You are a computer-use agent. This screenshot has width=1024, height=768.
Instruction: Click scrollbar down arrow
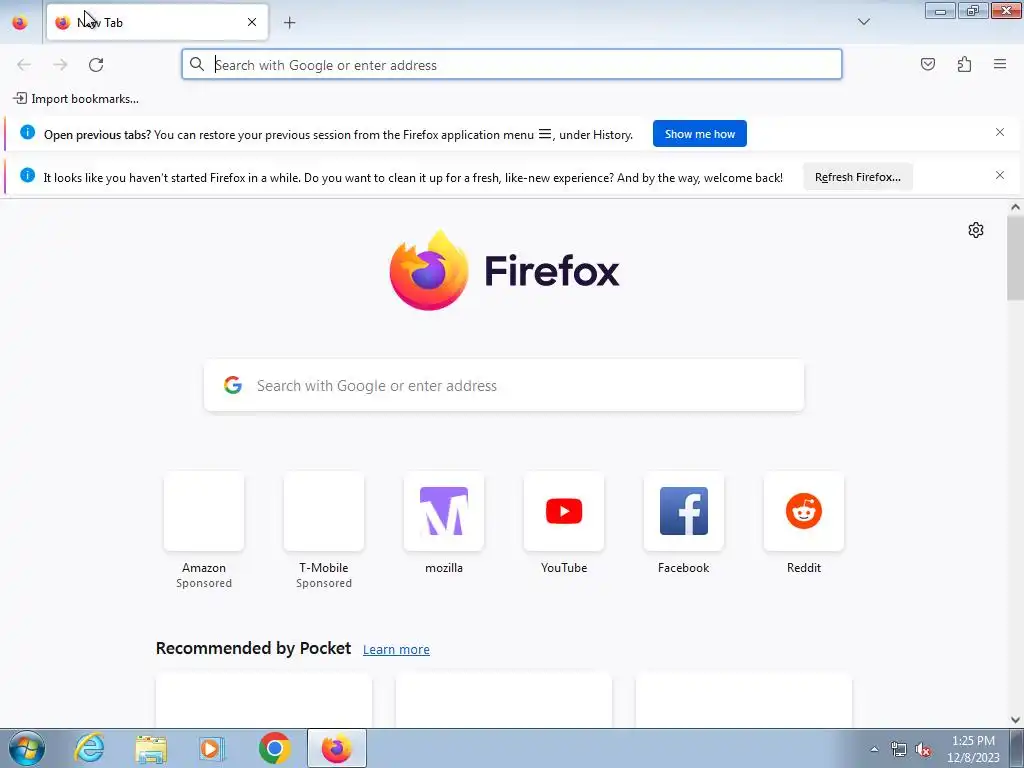point(1015,720)
